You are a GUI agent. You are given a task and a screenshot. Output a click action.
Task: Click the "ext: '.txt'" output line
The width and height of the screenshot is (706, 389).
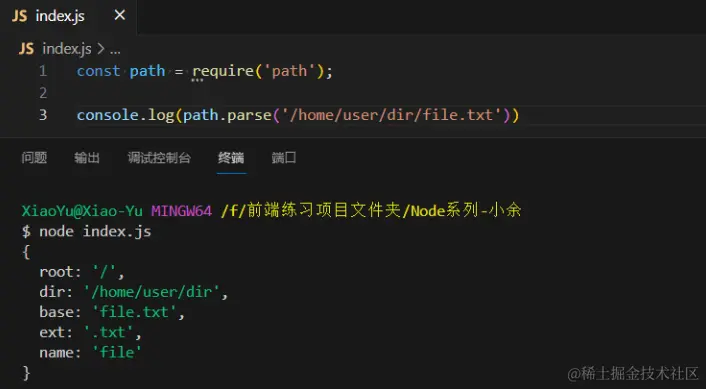coord(91,332)
